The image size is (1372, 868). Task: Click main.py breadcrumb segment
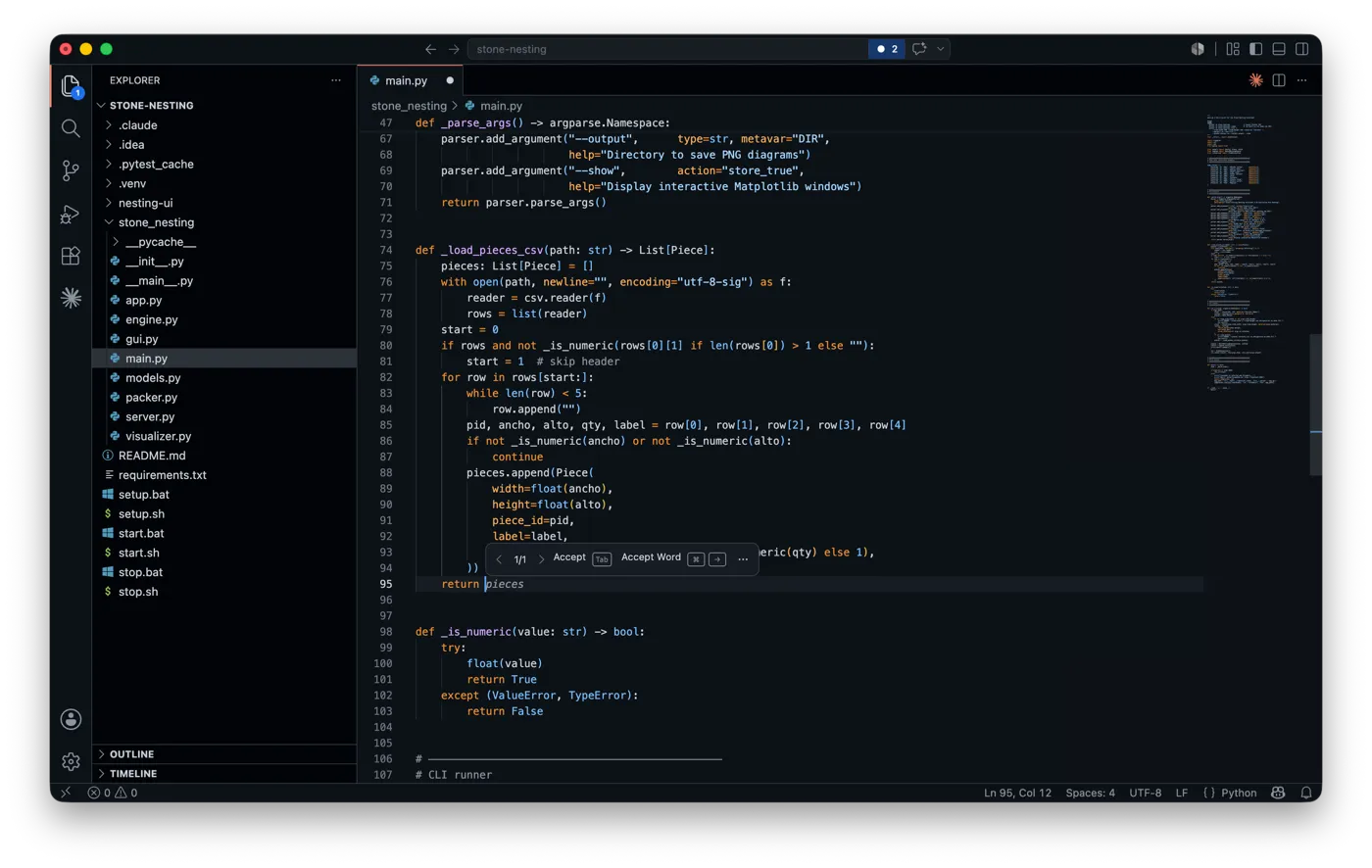pyautogui.click(x=501, y=106)
